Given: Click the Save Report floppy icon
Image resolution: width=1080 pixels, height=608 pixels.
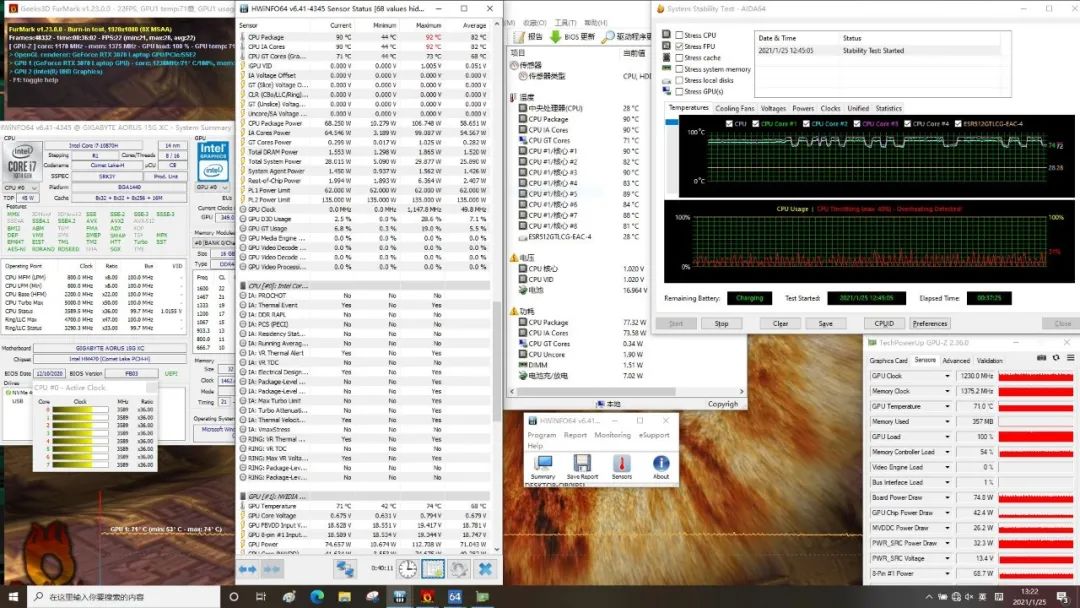Looking at the screenshot, I should (581, 465).
